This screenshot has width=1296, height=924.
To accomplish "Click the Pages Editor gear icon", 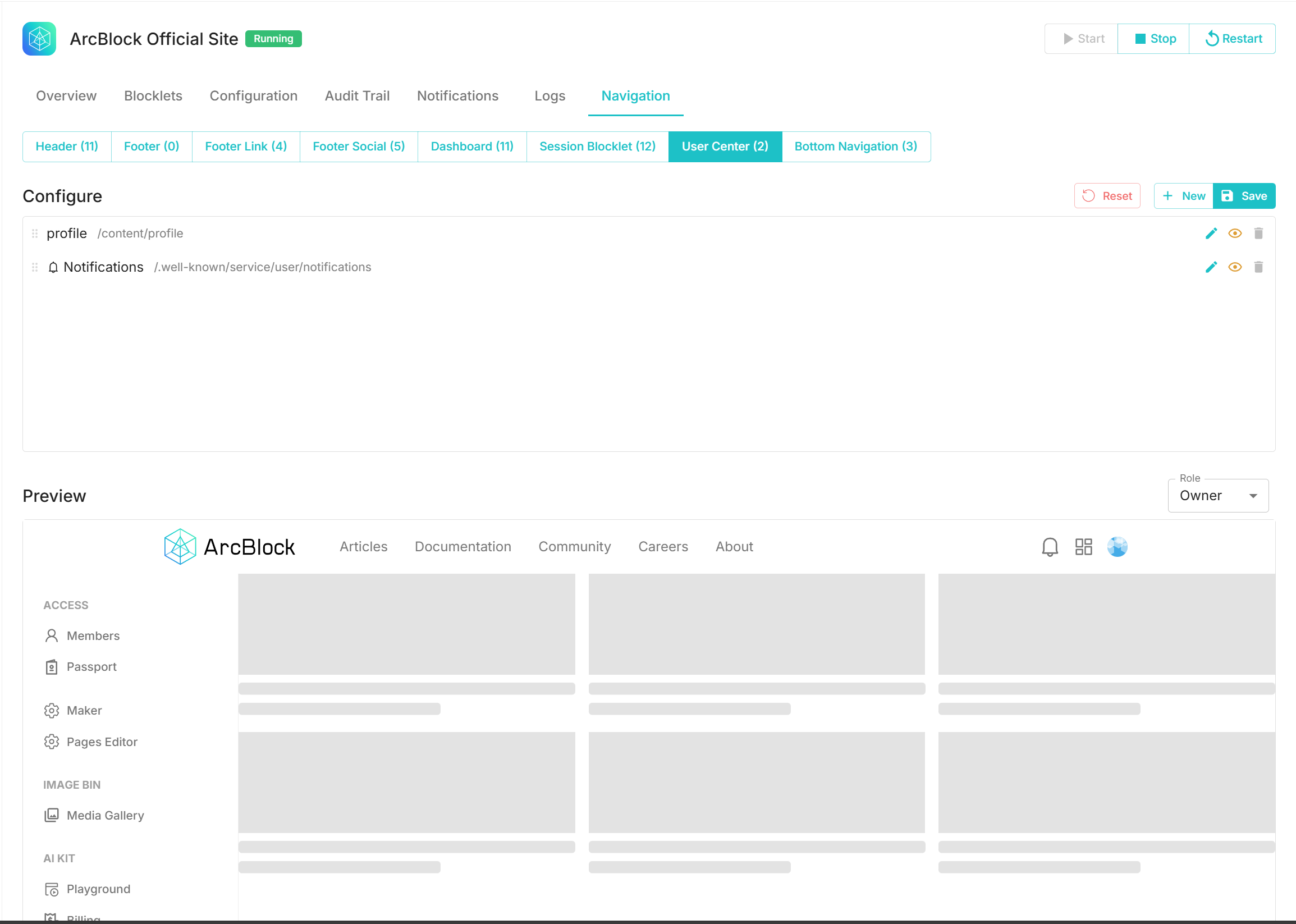I will (x=52, y=742).
